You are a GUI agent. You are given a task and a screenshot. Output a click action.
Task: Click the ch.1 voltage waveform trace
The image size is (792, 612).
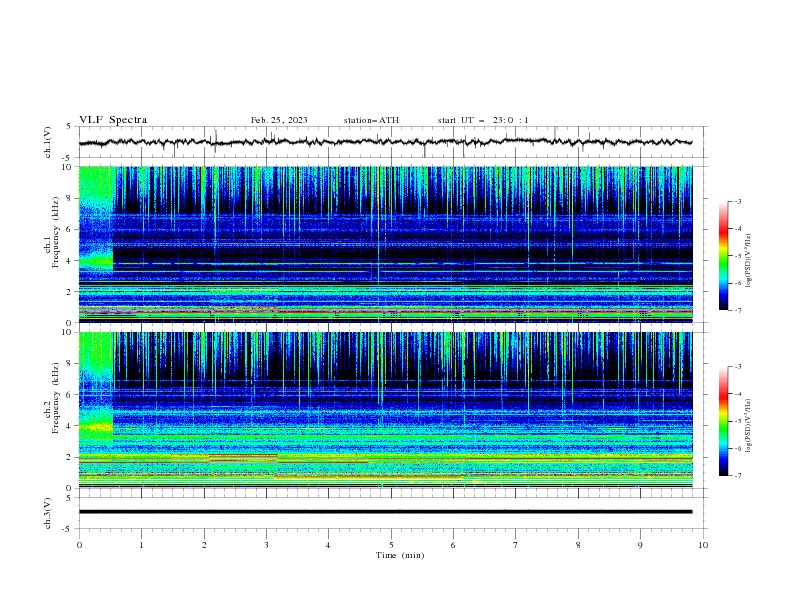(385, 142)
